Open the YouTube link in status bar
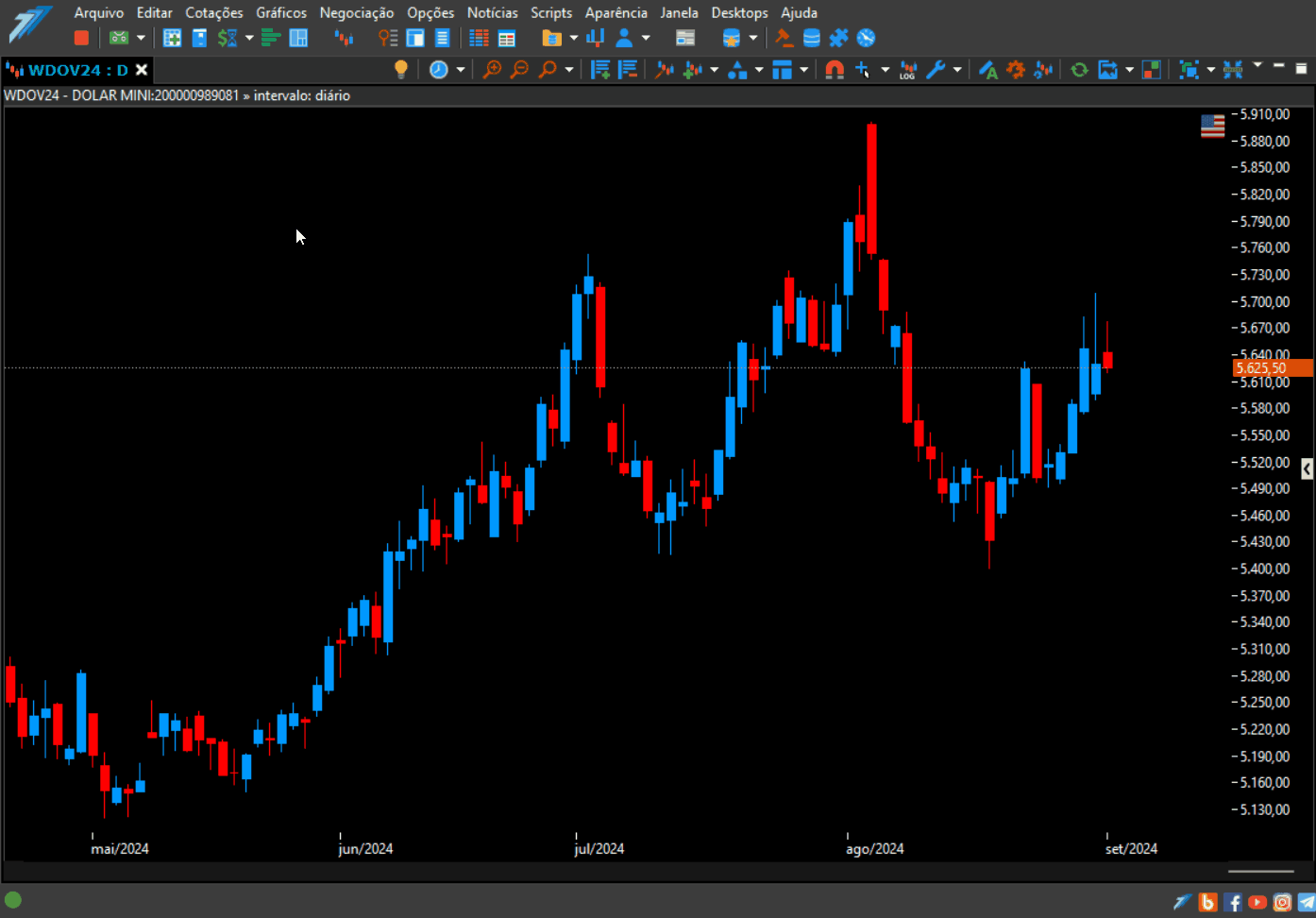 click(x=1257, y=903)
